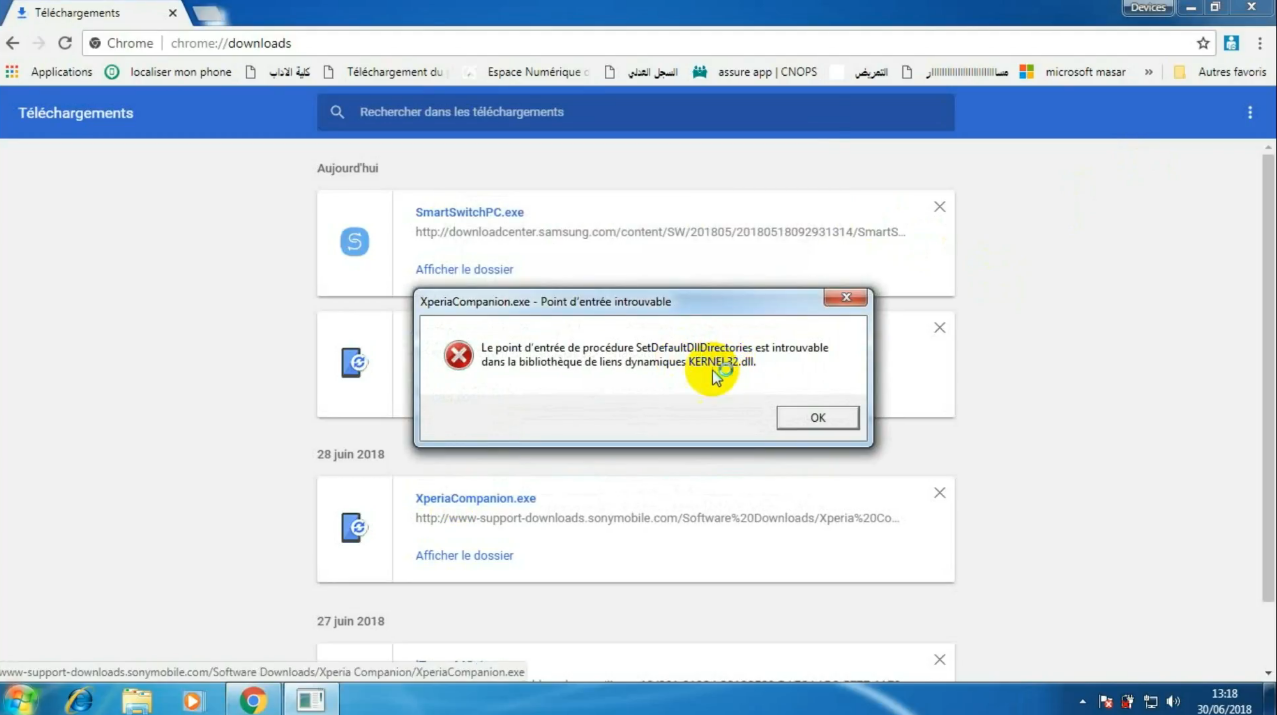1277x715 pixels.
Task: Go back with the browser back arrow
Action: pos(13,43)
